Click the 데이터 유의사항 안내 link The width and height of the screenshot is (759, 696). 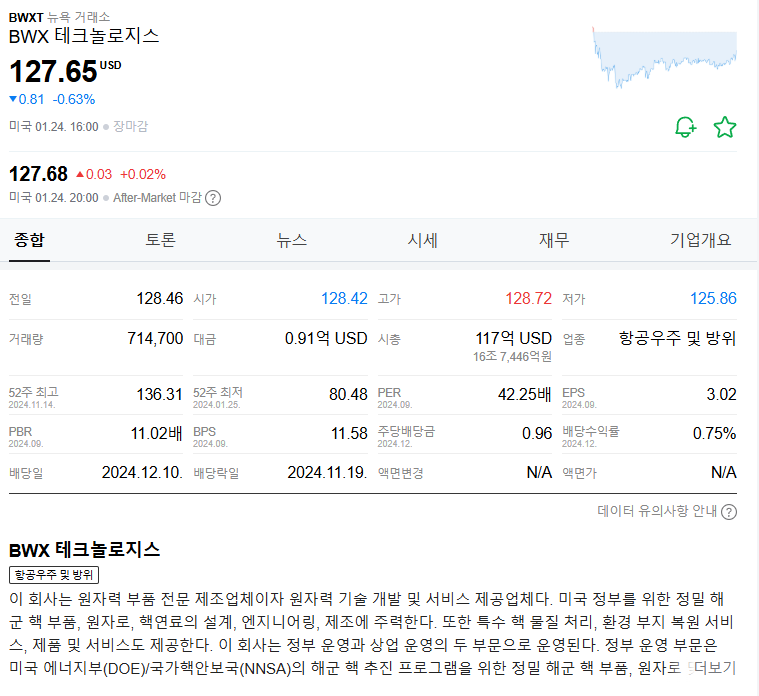coord(657,511)
